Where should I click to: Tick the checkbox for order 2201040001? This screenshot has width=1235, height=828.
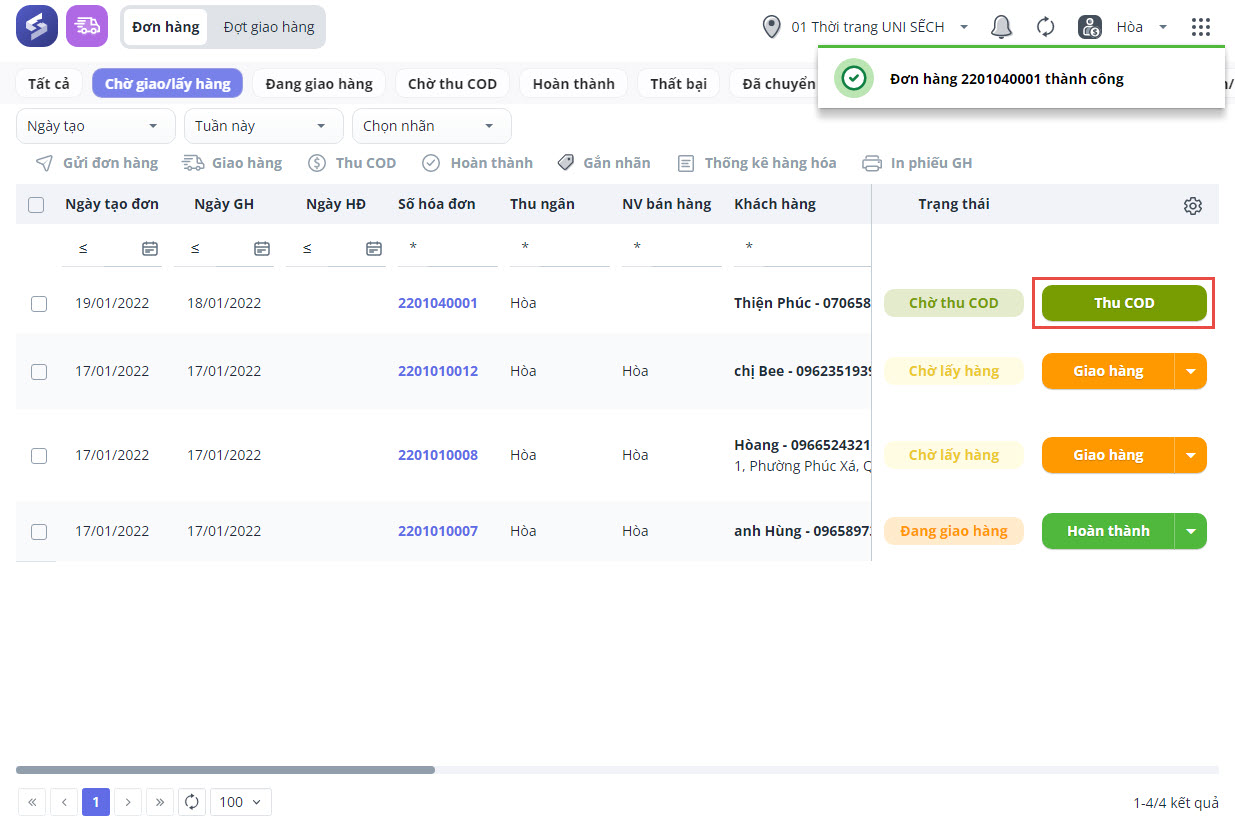39,304
